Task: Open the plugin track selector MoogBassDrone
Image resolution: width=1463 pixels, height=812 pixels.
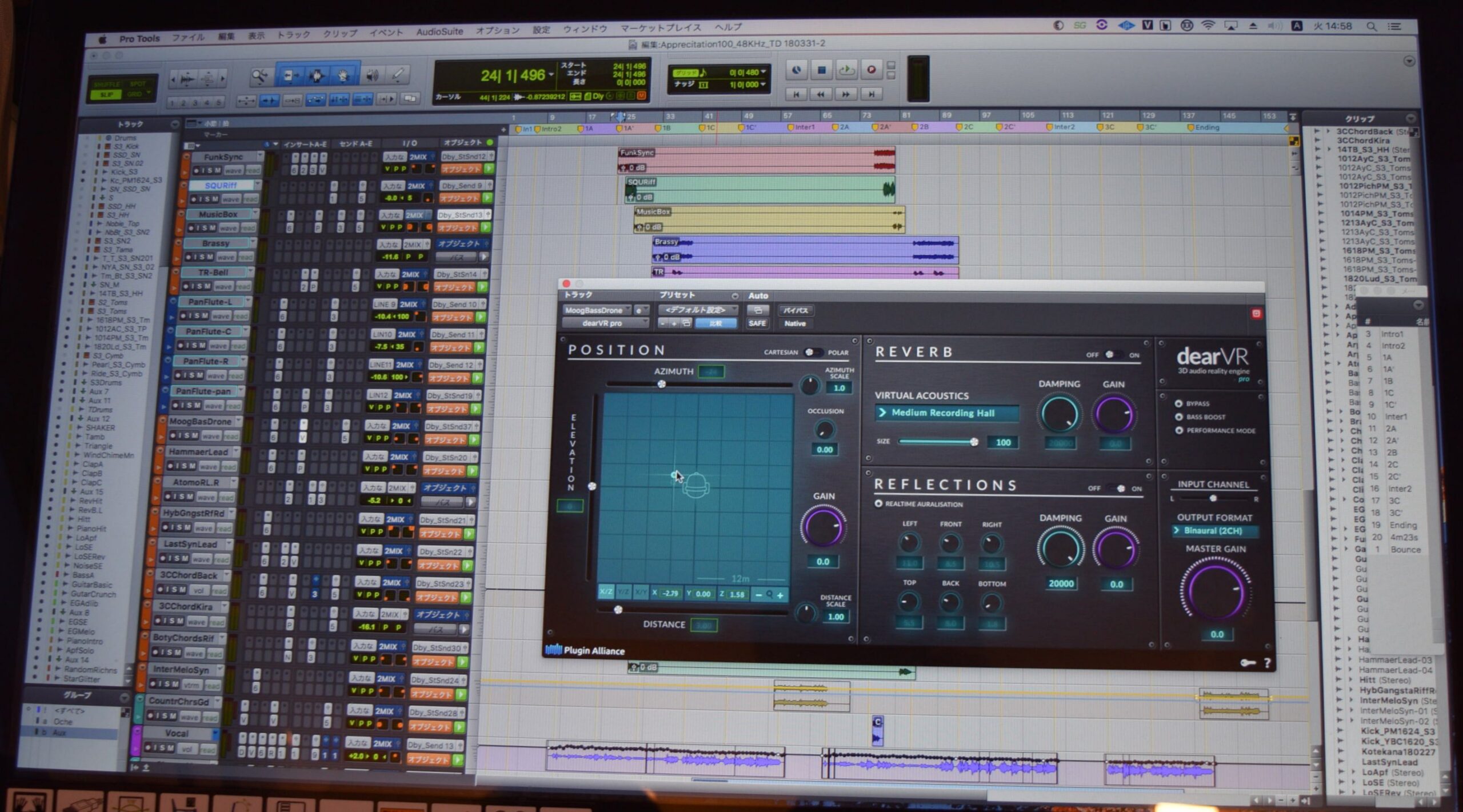Action: pos(597,310)
